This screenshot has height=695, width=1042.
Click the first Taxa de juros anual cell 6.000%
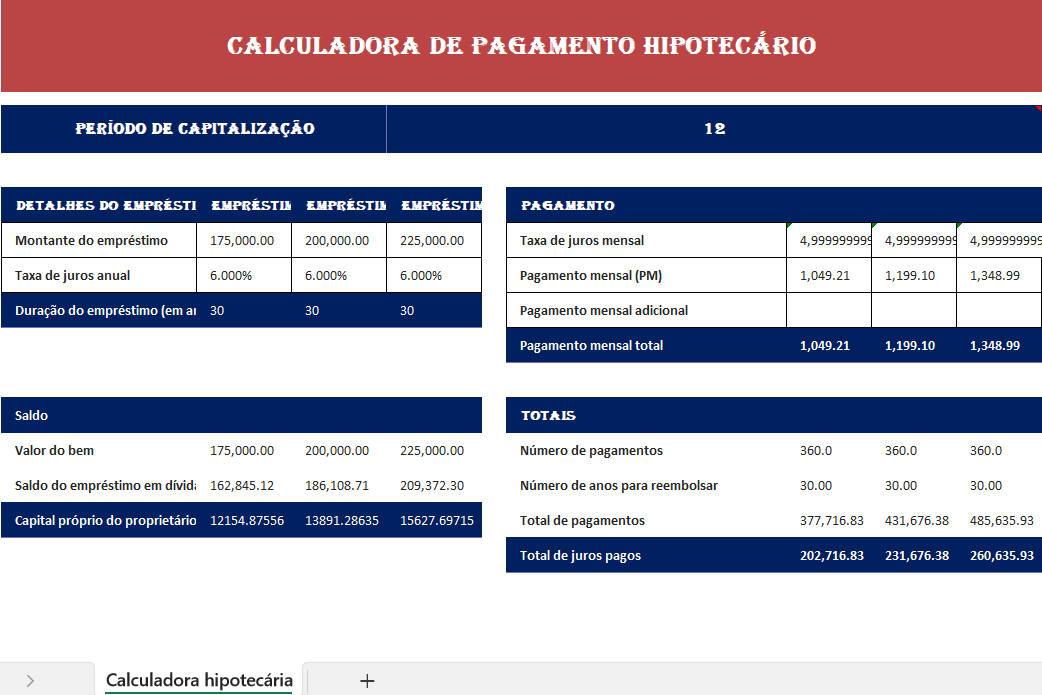[x=237, y=275]
